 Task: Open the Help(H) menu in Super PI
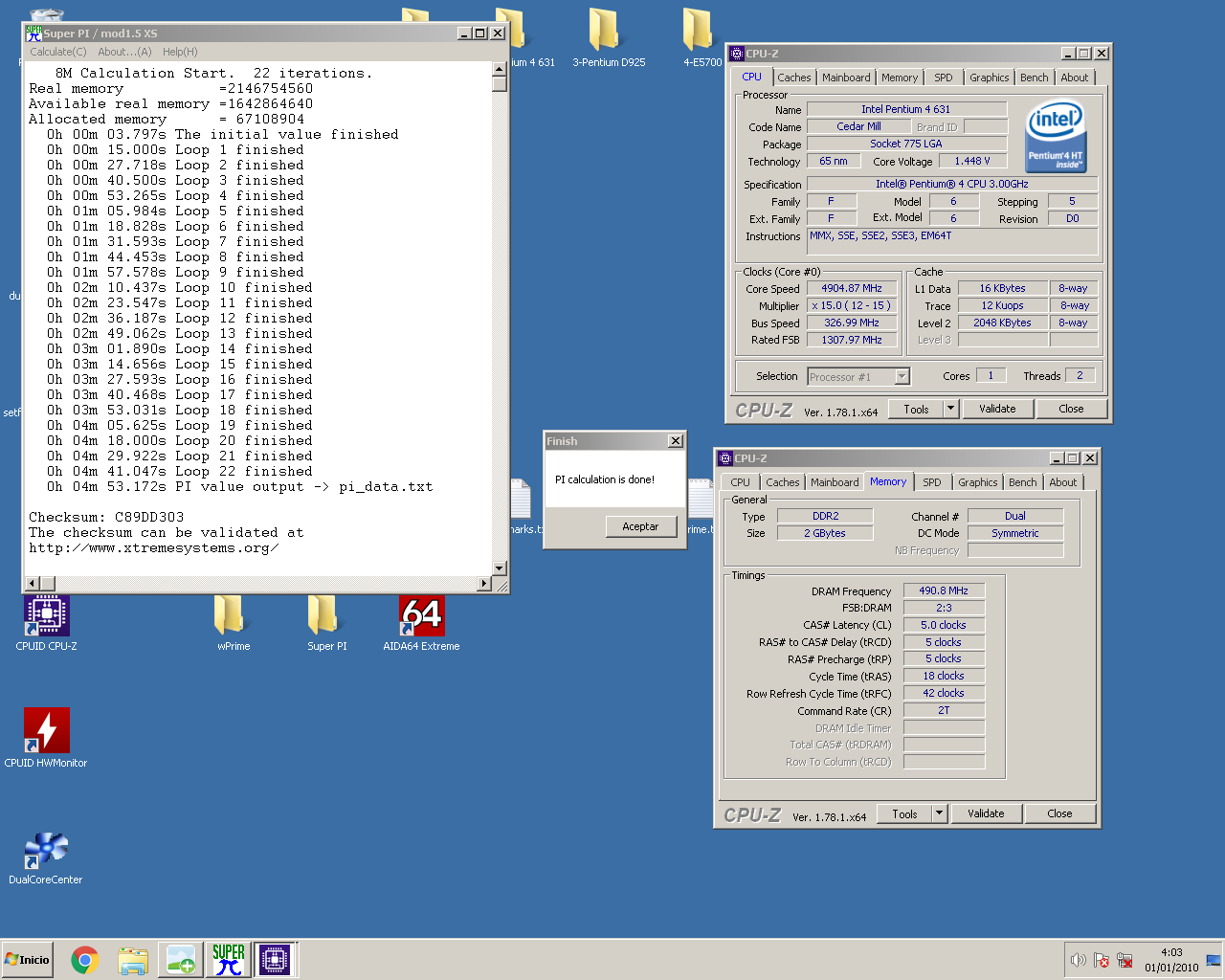(180, 52)
